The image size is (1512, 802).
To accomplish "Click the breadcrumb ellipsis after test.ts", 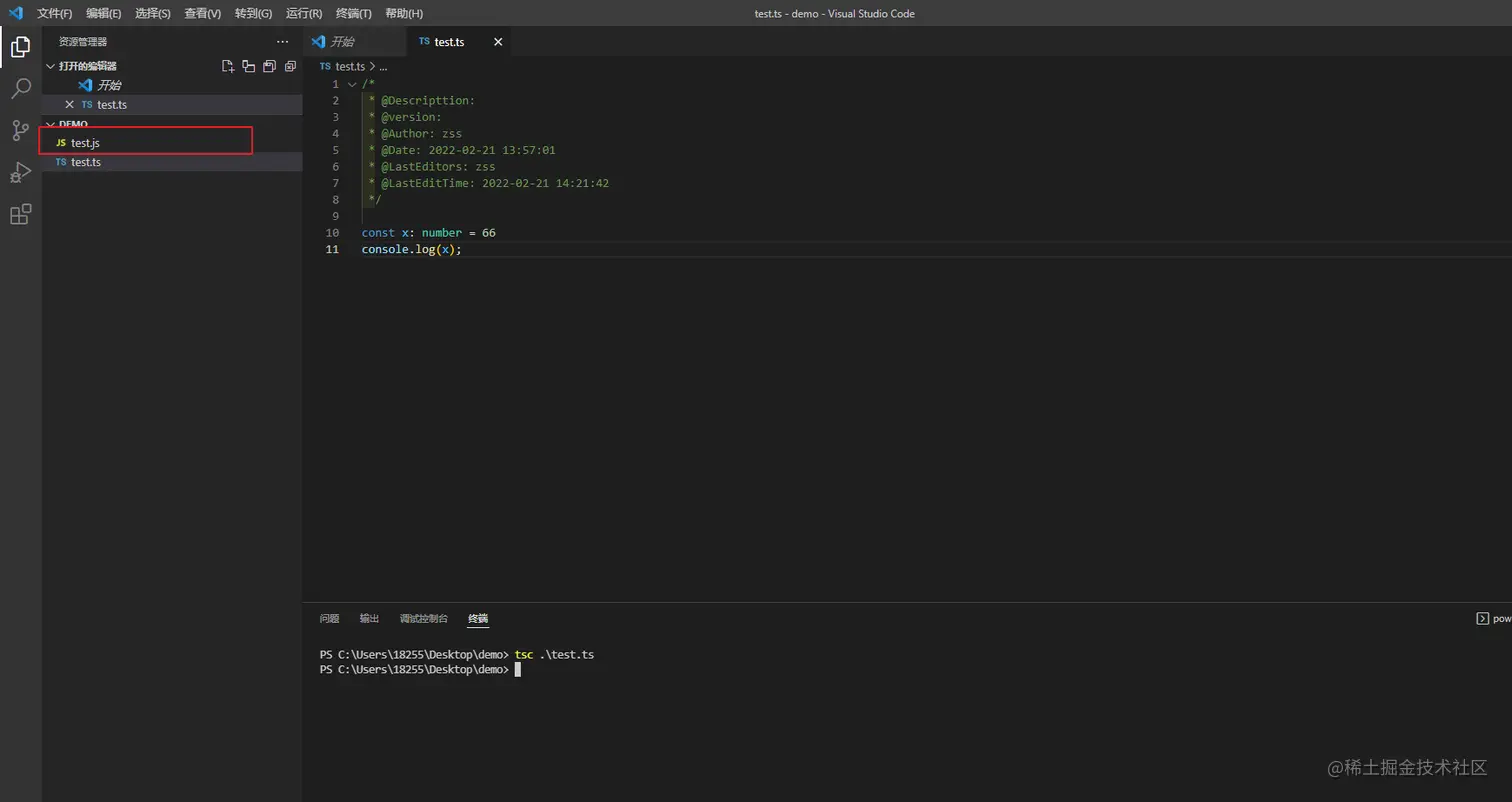I will (x=383, y=66).
